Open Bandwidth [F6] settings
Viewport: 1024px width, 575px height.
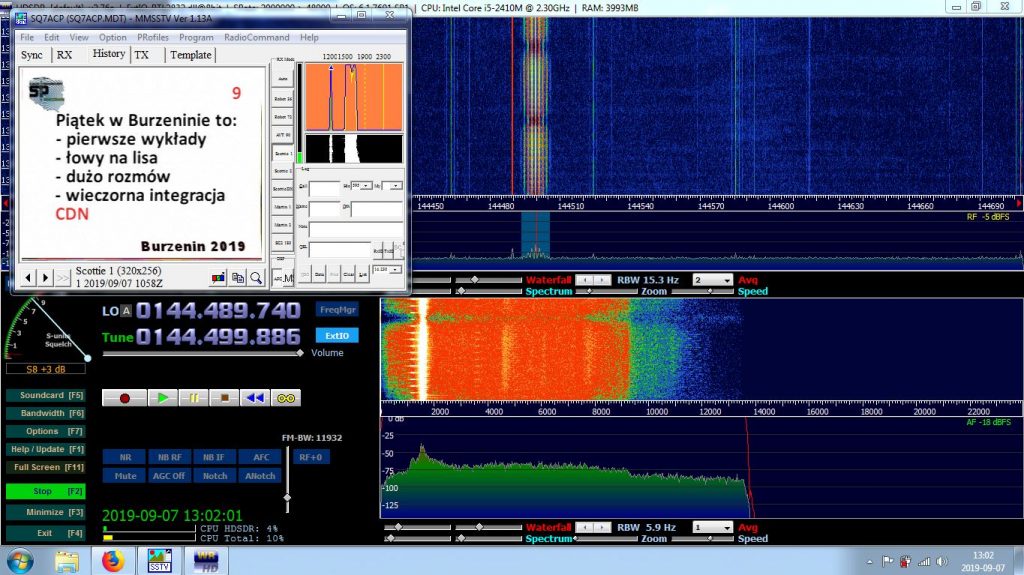point(46,413)
